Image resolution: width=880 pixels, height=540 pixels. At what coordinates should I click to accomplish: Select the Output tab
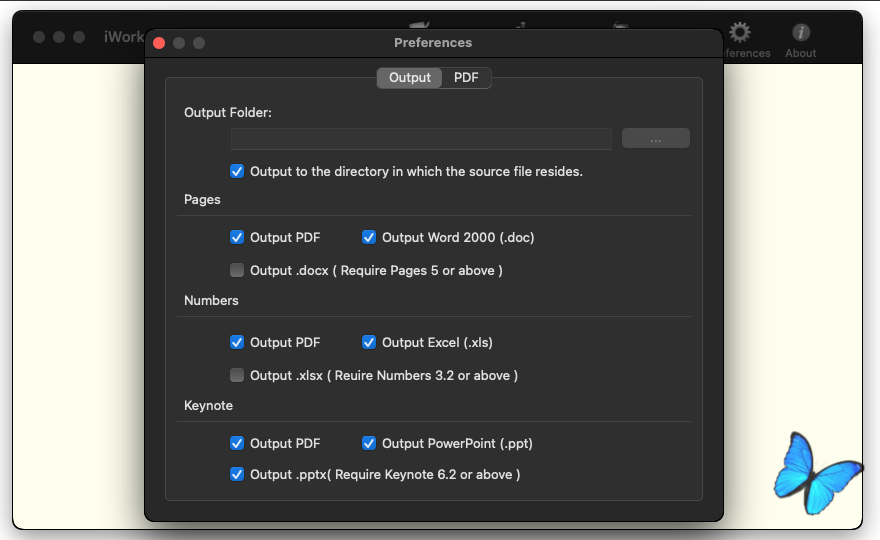pos(410,77)
